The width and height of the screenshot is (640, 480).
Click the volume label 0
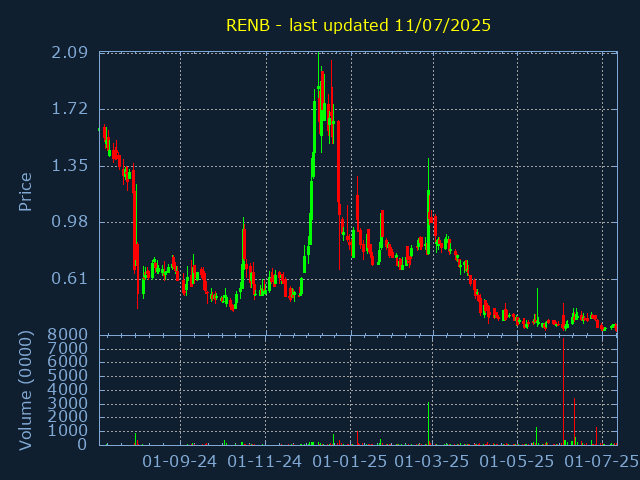(82, 444)
